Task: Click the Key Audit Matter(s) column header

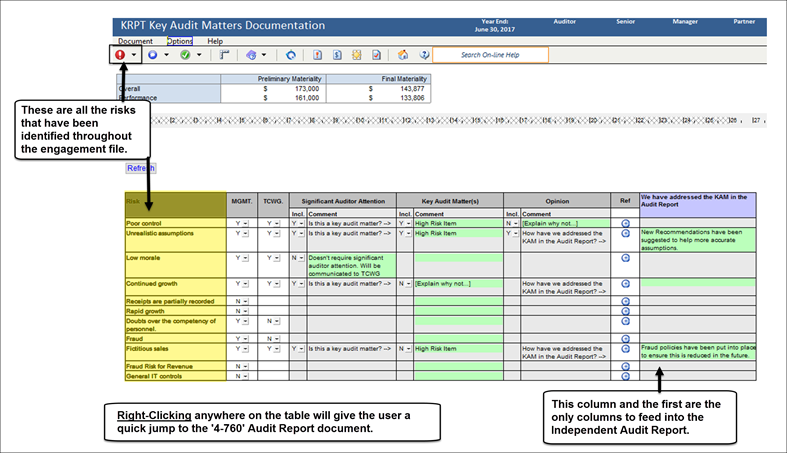Action: click(x=450, y=201)
